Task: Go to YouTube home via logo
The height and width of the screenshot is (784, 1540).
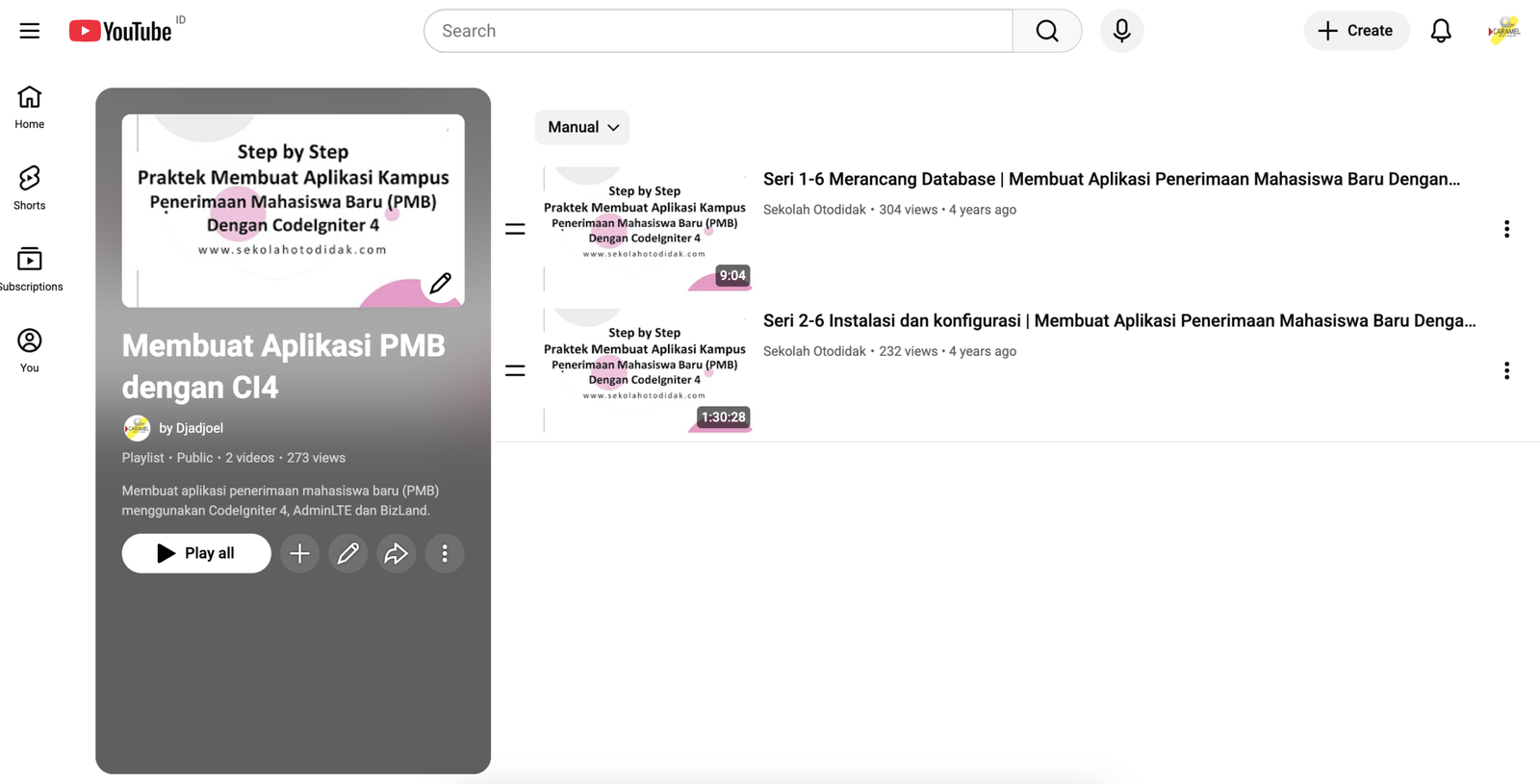Action: (x=120, y=31)
